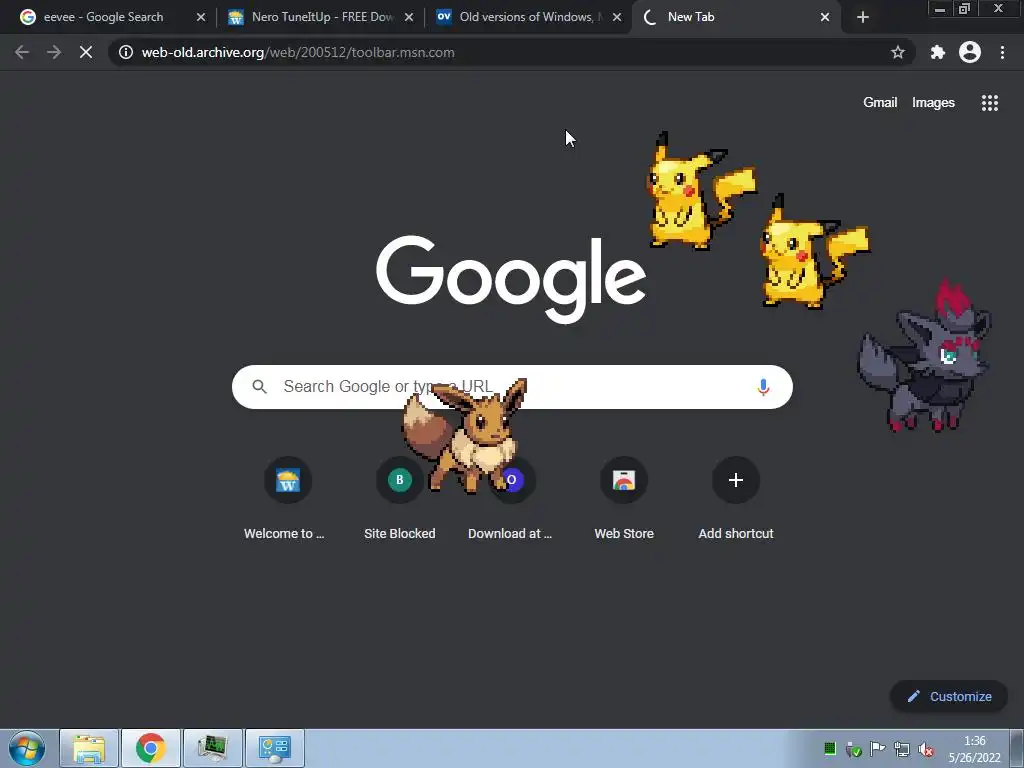Click the Chrome taskbar icon
The width and height of the screenshot is (1024, 768).
coord(151,748)
